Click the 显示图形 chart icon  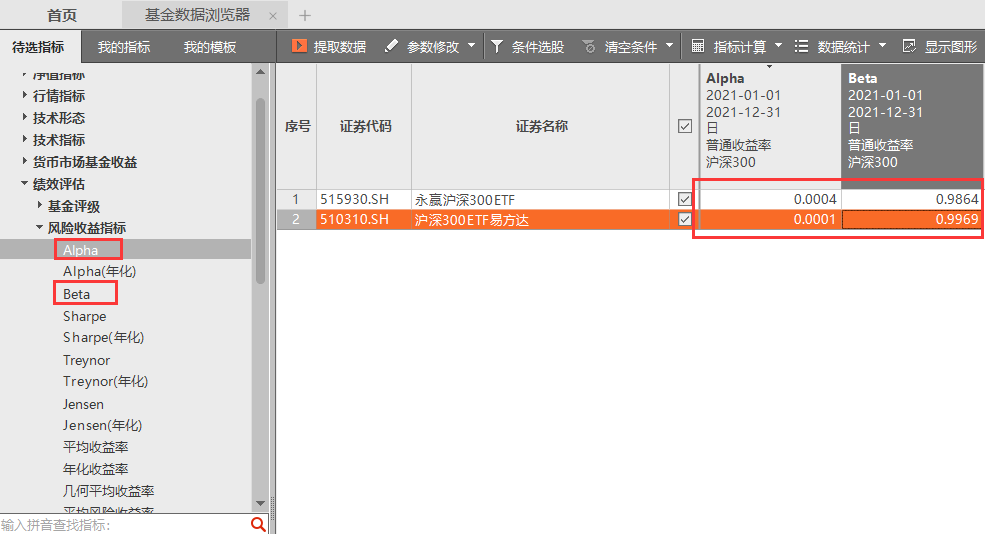tap(909, 46)
